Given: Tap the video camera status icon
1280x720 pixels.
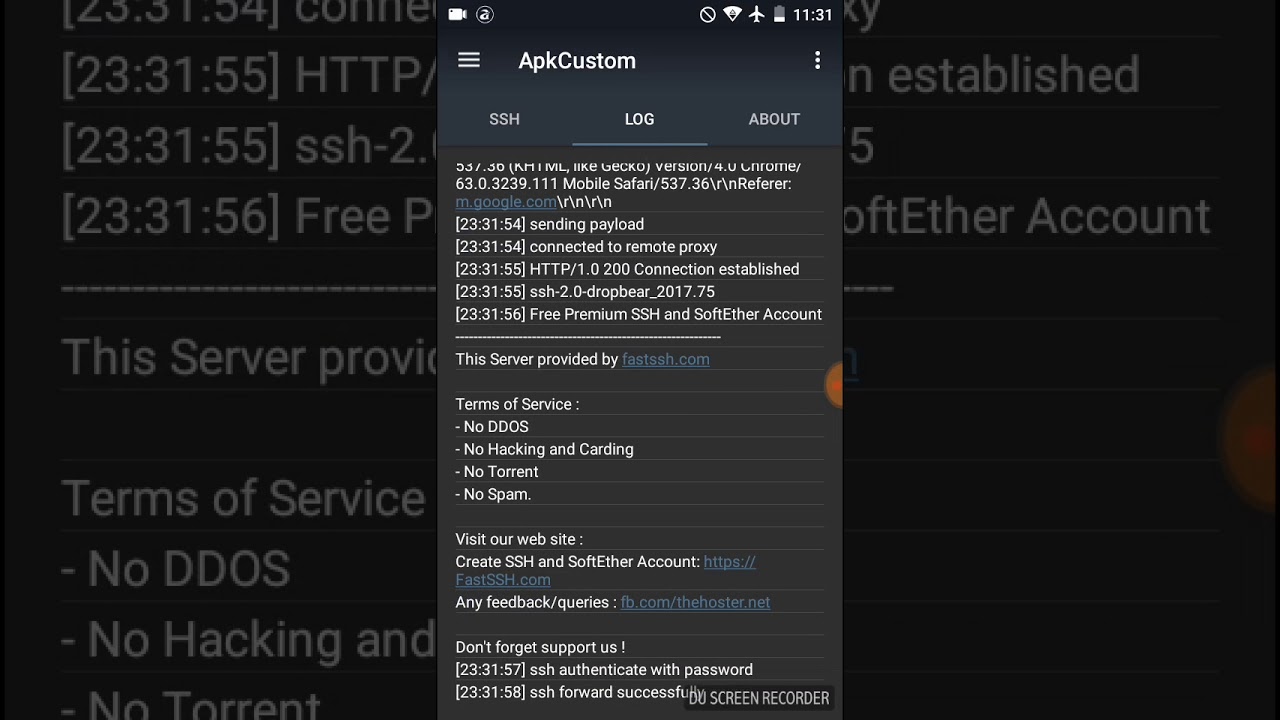Looking at the screenshot, I should (x=457, y=14).
